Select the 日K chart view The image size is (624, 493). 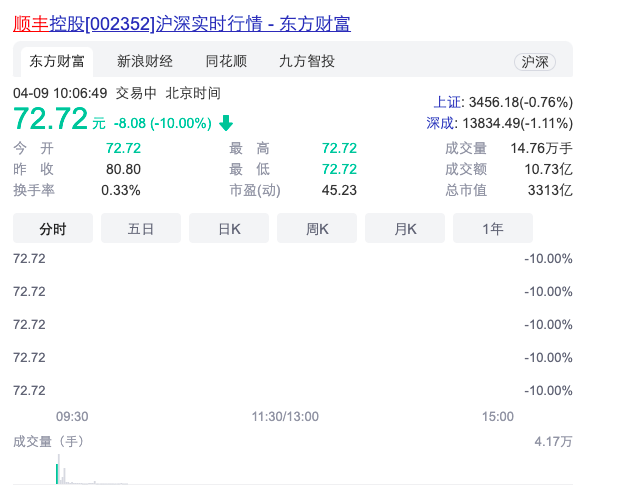[x=229, y=228]
